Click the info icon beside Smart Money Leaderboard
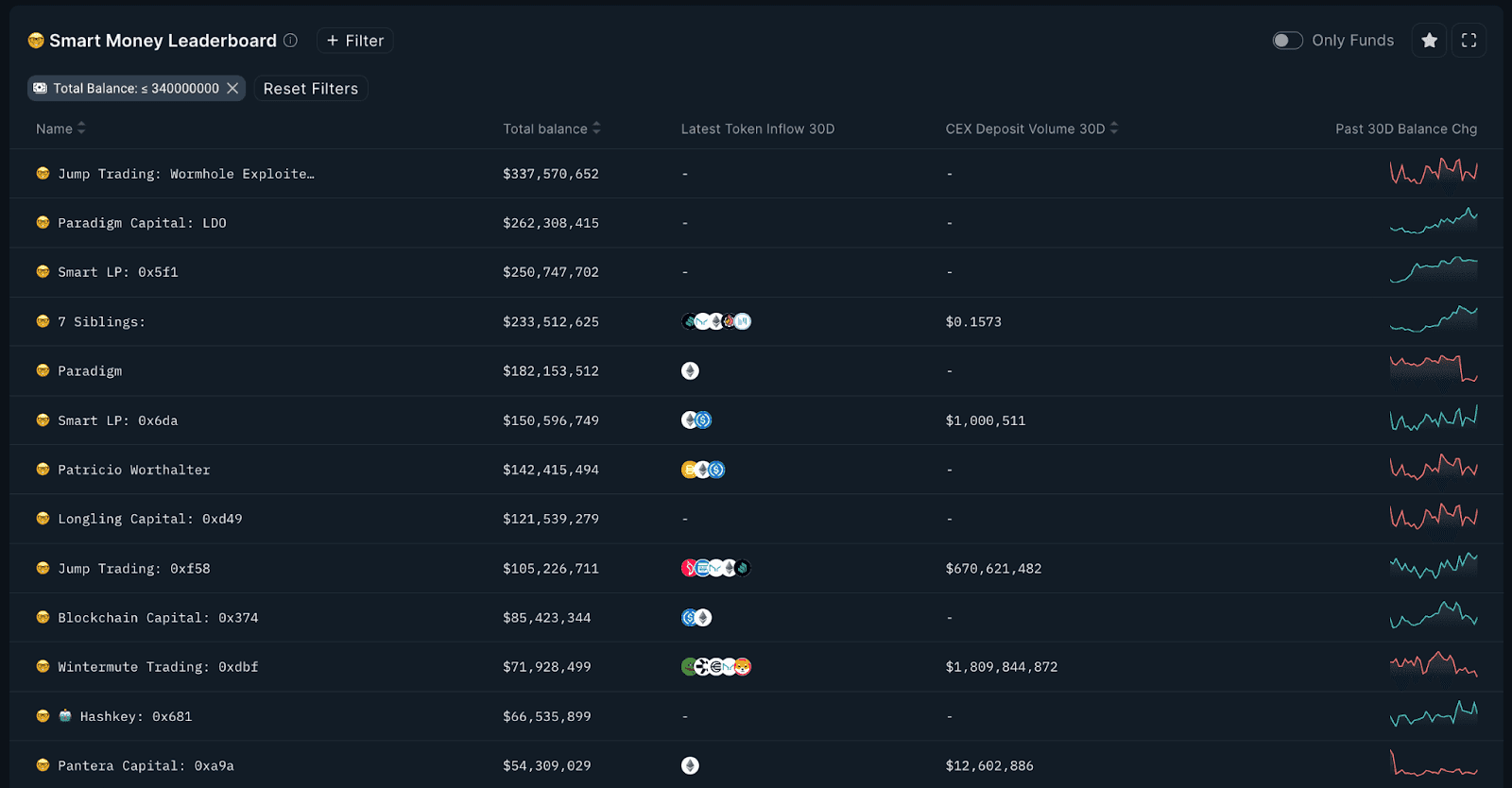Viewport: 1512px width, 788px height. tap(290, 41)
